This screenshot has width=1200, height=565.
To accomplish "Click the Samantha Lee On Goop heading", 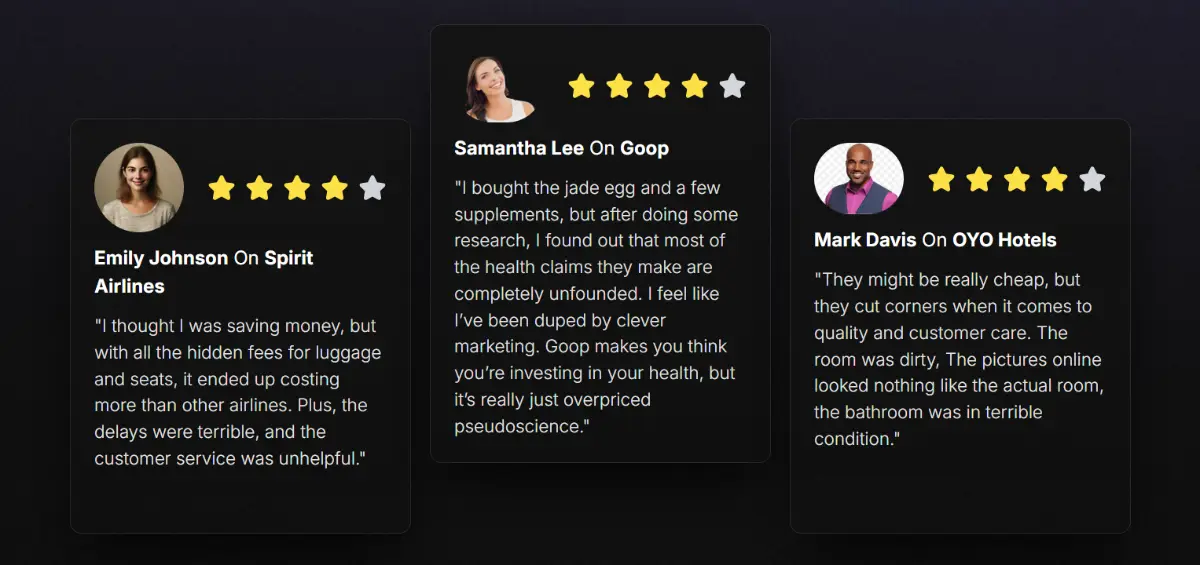I will coord(561,148).
